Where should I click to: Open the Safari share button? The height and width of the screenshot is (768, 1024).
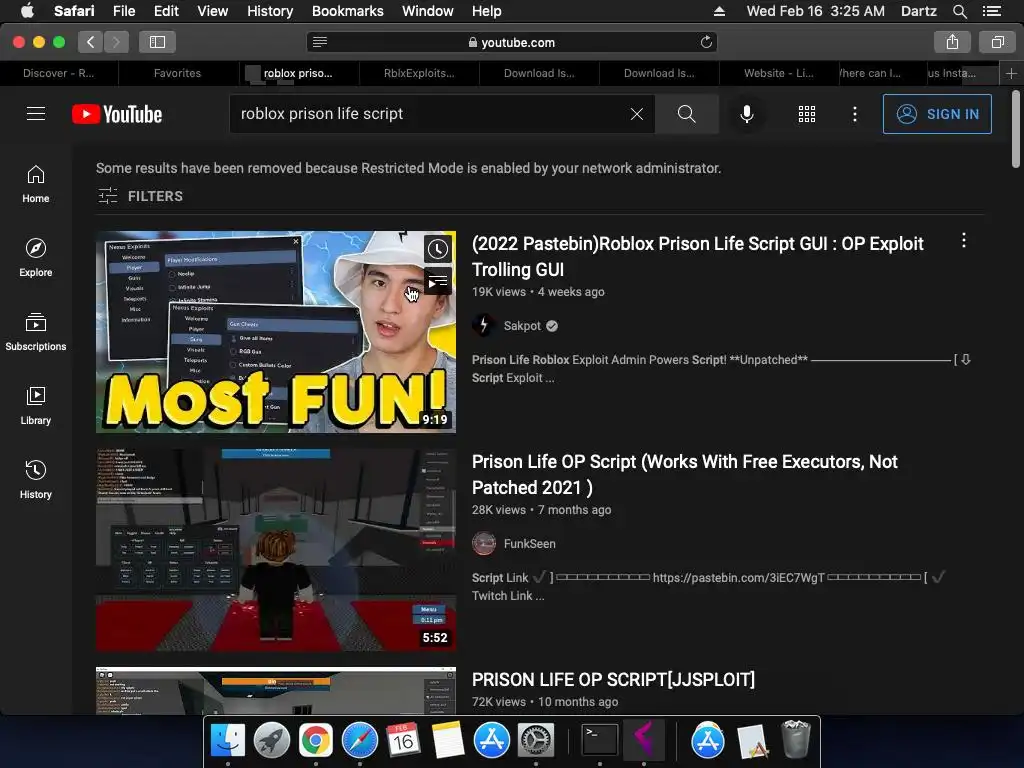952,42
